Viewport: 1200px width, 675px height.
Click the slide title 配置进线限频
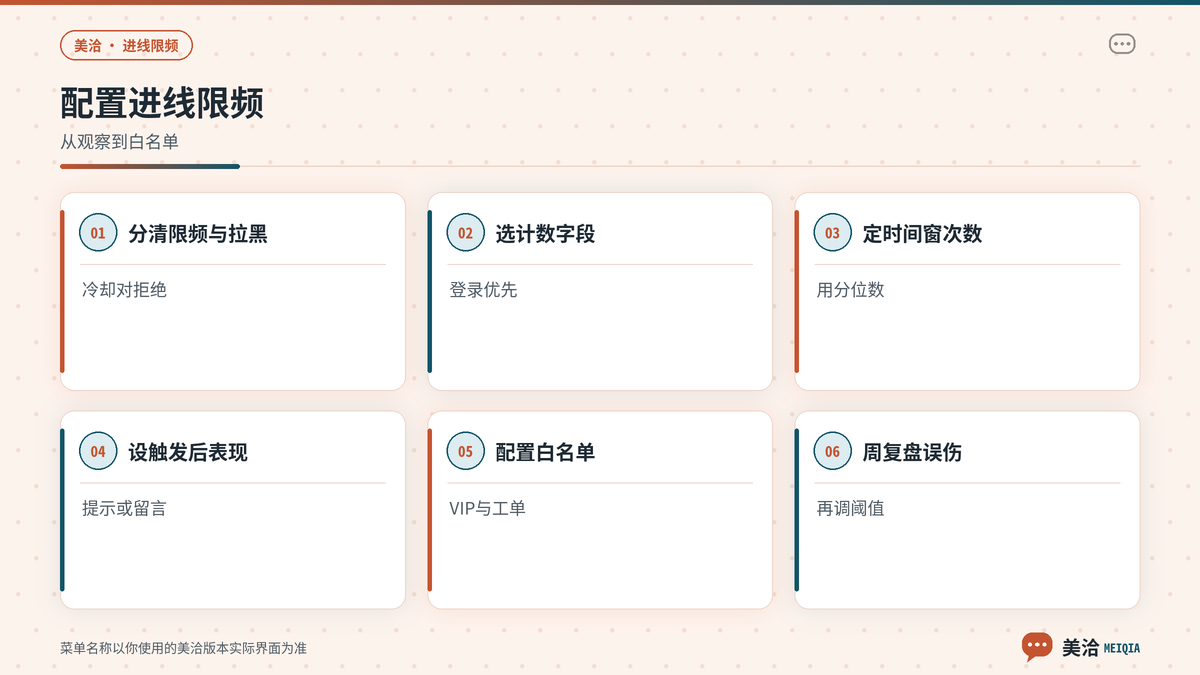coord(162,104)
